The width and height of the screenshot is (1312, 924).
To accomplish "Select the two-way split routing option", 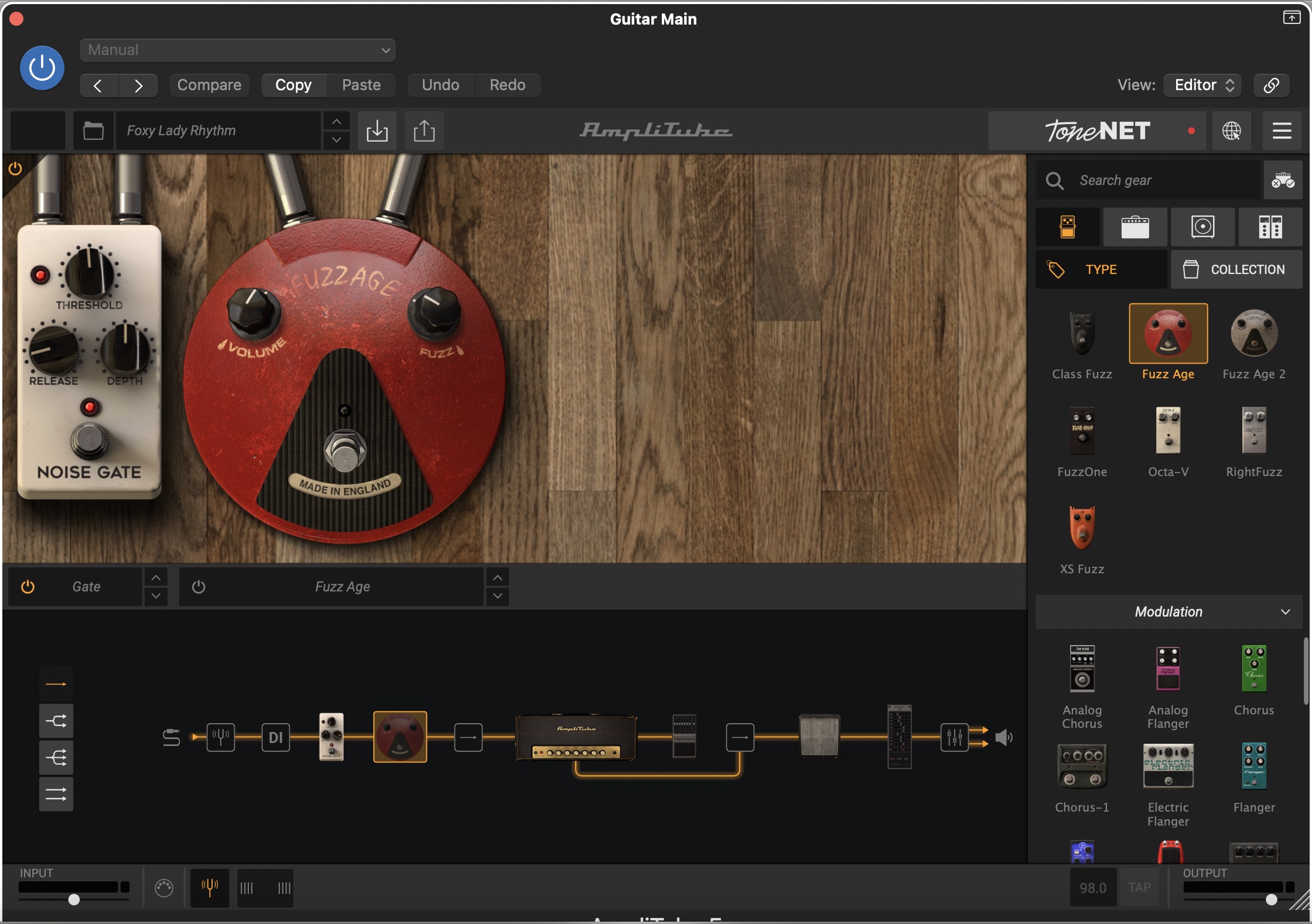I will tap(56, 721).
